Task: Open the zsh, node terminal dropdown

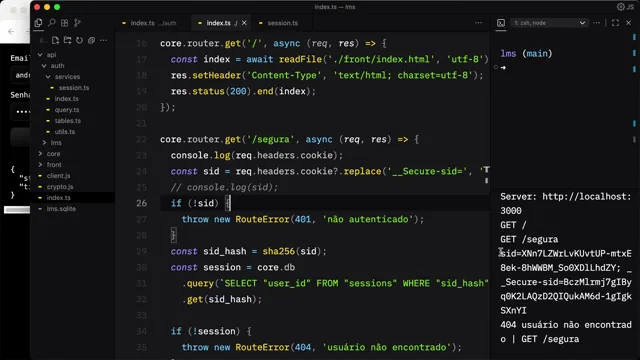Action: point(549,23)
